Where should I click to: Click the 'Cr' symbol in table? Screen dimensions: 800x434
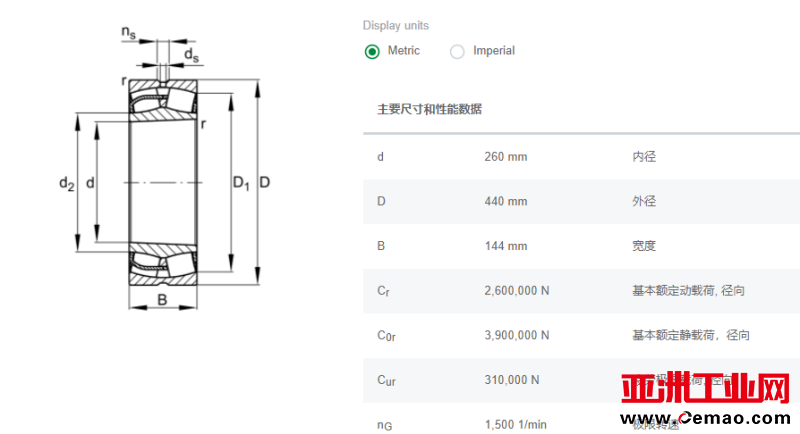383,291
